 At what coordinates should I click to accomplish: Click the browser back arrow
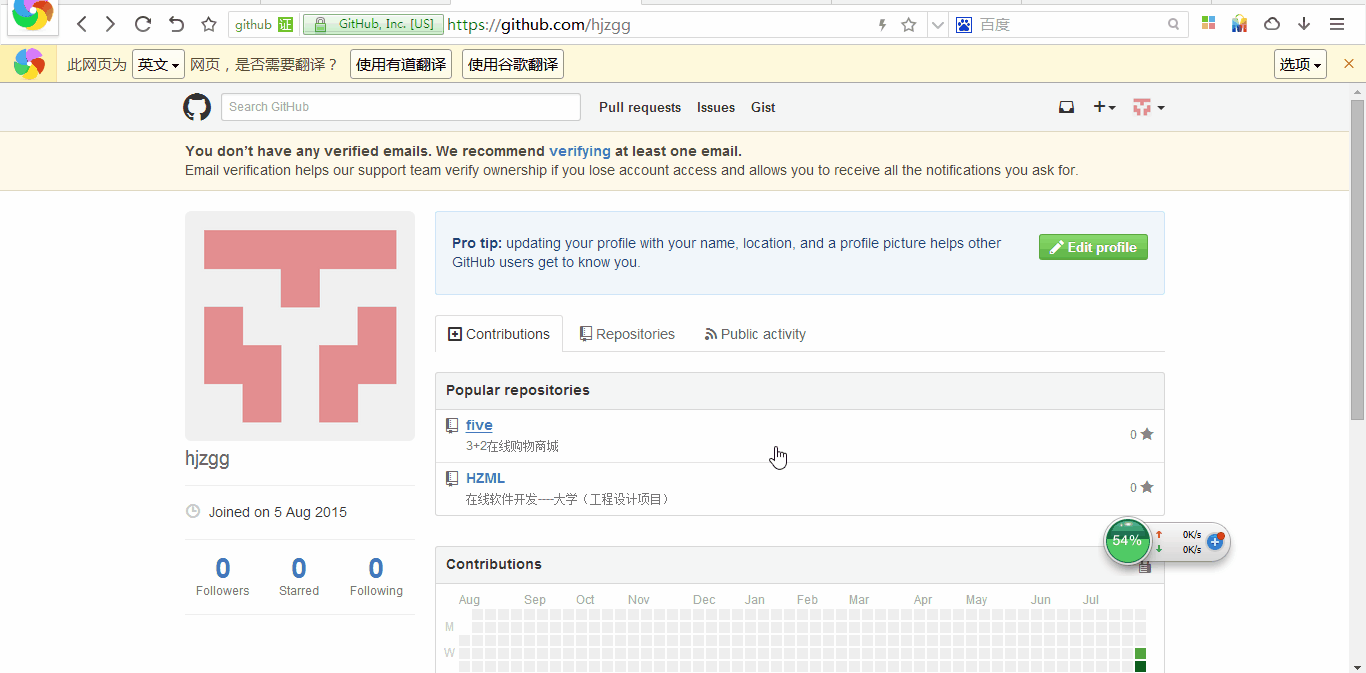click(82, 24)
